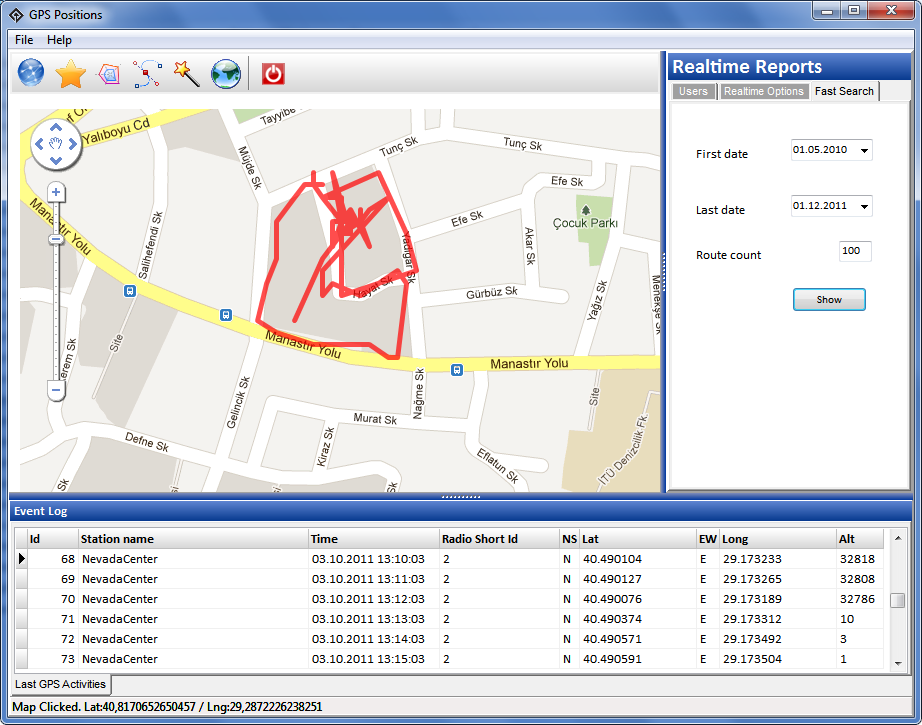This screenshot has height=725, width=922.
Task: Click longitude cell 29.173492
Action: (778, 639)
